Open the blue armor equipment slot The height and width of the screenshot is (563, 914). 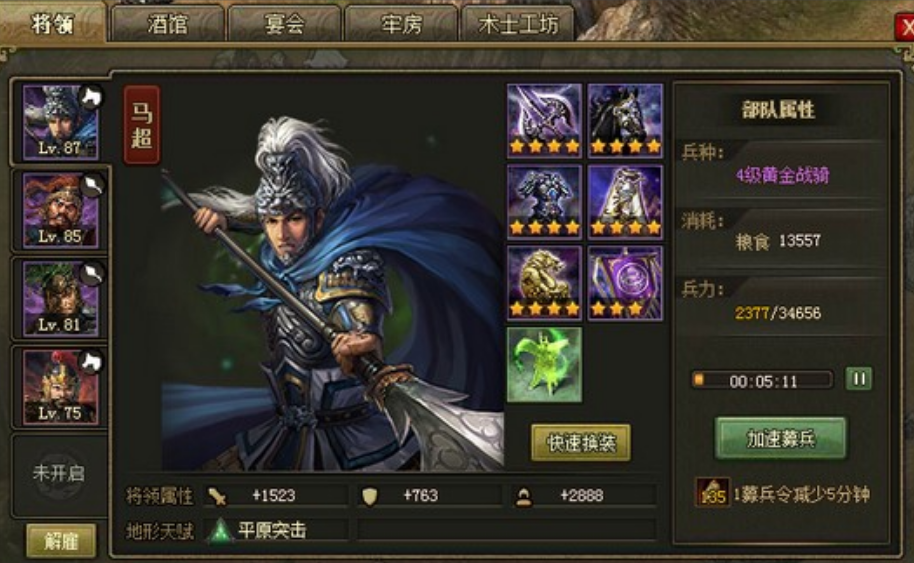click(544, 202)
